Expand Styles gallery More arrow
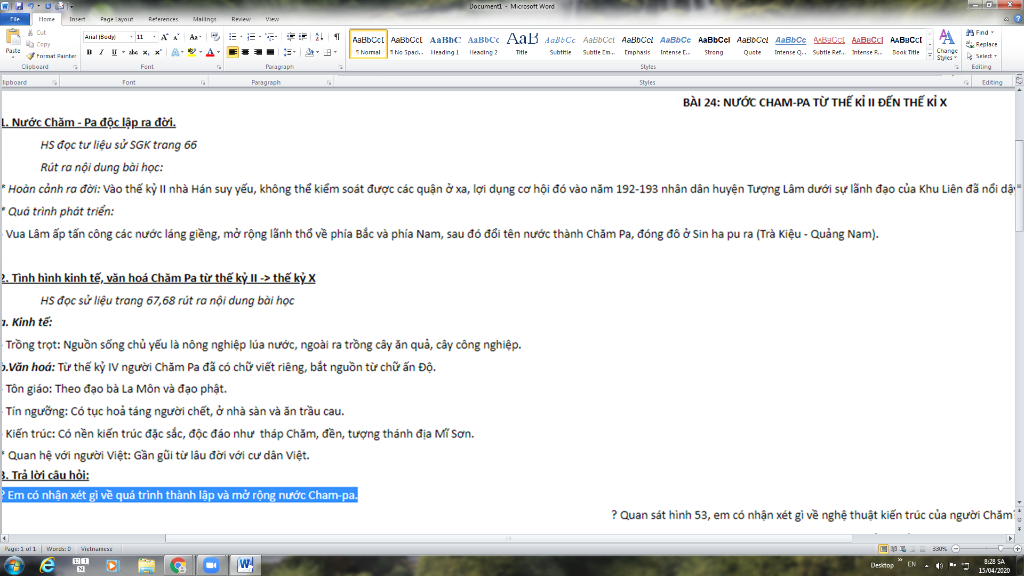Viewport: 1024px width, 576px height. pos(930,56)
